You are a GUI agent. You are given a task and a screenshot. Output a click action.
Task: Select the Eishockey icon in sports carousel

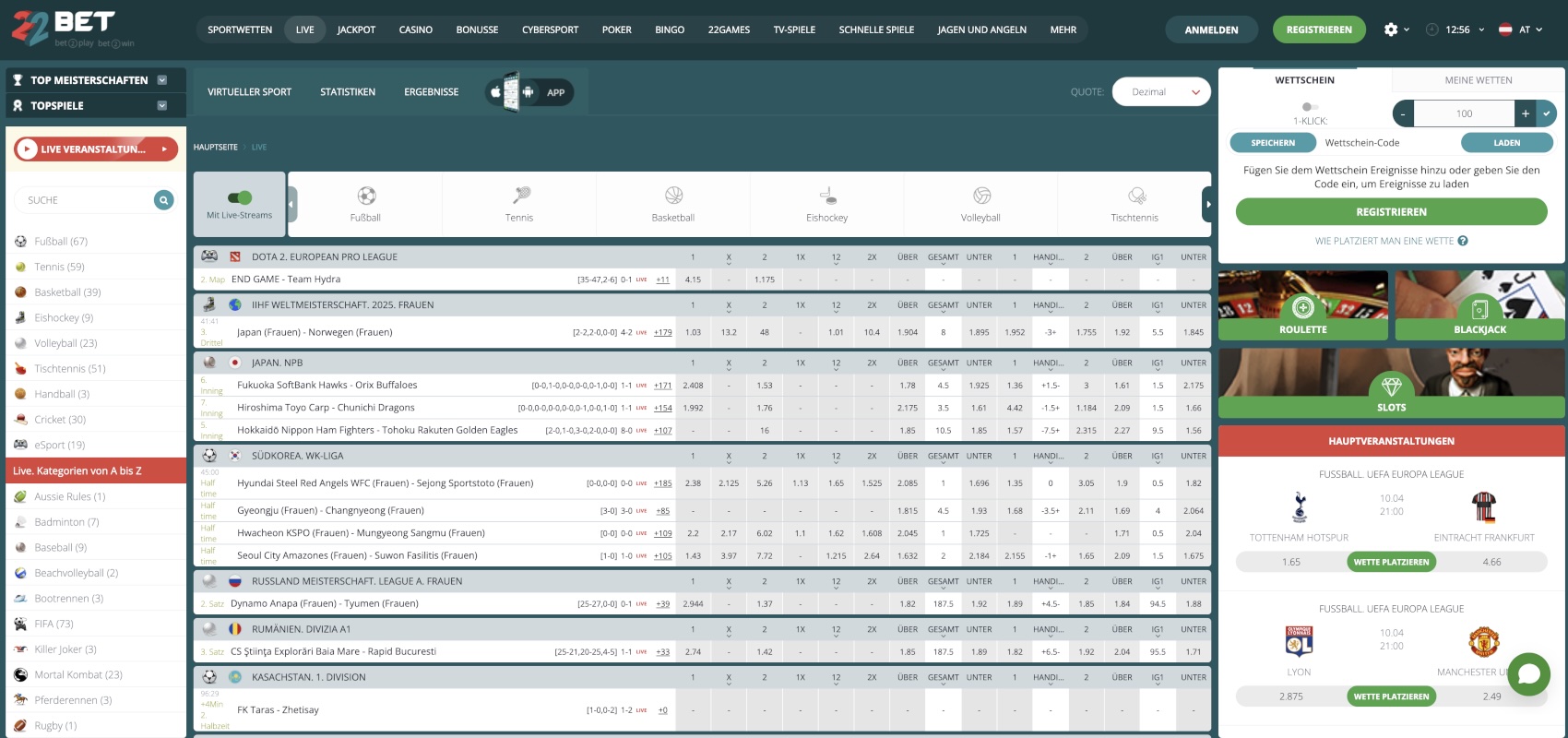827,196
